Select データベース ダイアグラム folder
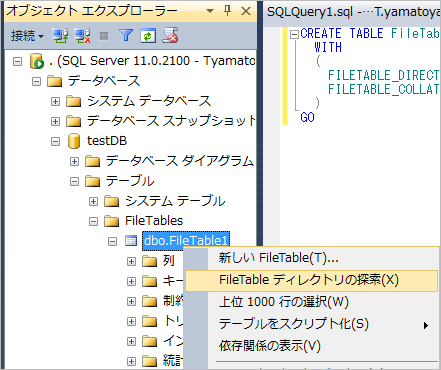Image resolution: width=441 pixels, height=370 pixels. [x=180, y=161]
